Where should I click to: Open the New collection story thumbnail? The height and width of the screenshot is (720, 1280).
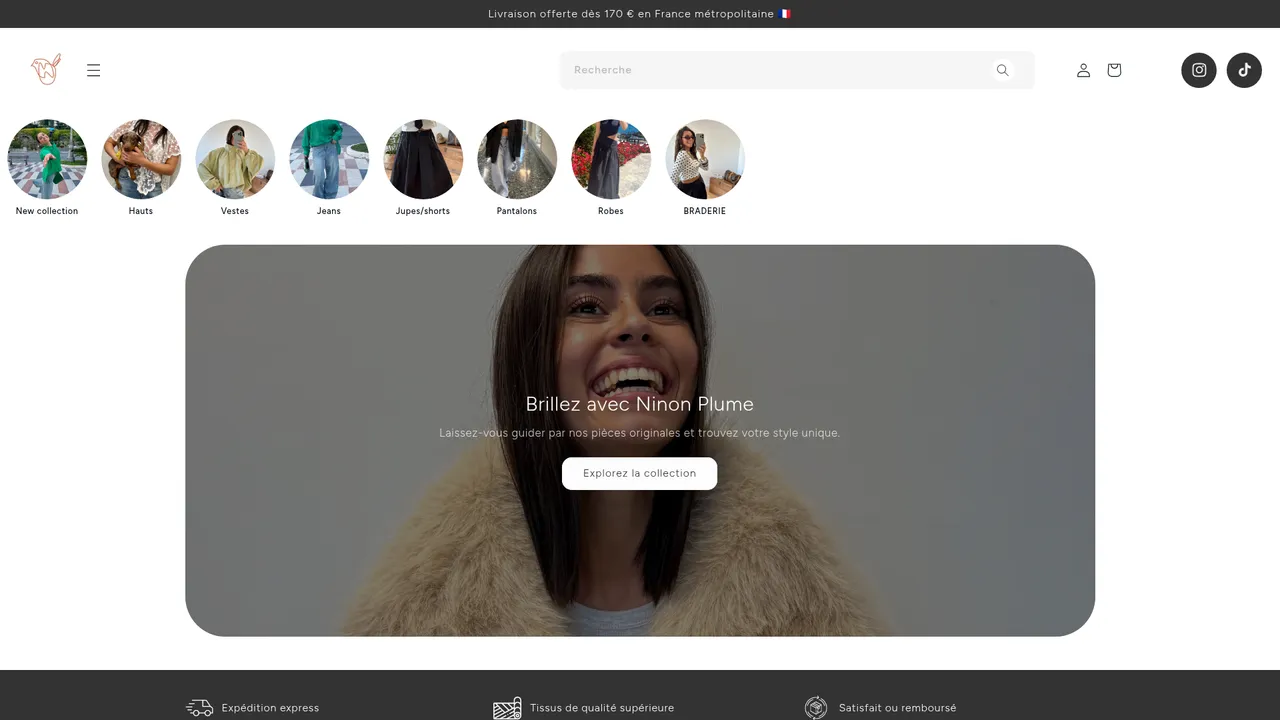pos(47,159)
